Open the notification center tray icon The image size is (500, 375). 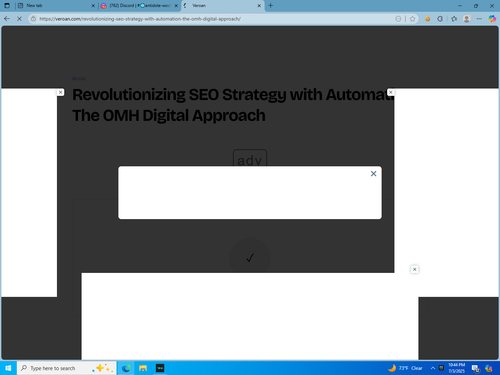click(476, 368)
